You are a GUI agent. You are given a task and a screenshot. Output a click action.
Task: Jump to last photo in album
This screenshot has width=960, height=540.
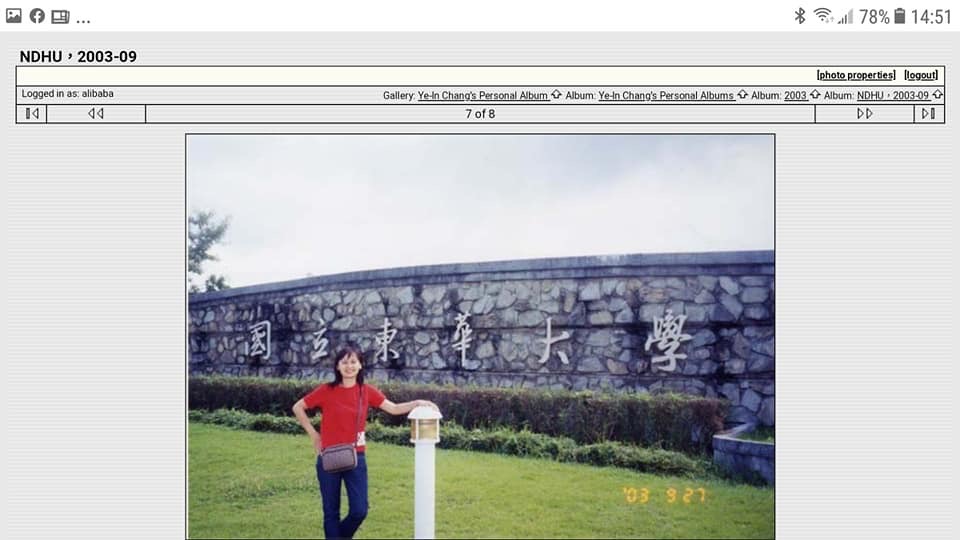[929, 114]
